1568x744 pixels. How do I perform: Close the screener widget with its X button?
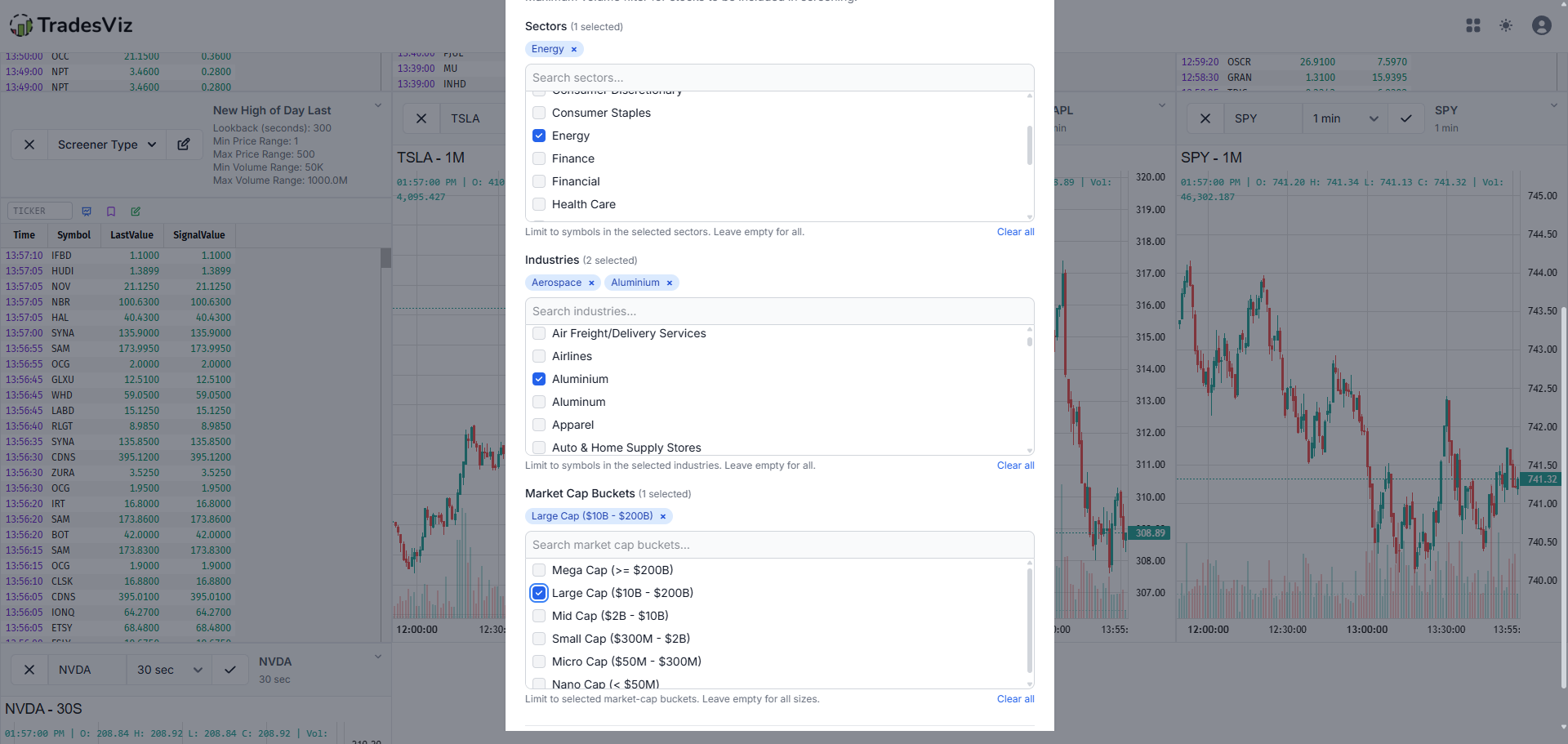click(x=29, y=145)
